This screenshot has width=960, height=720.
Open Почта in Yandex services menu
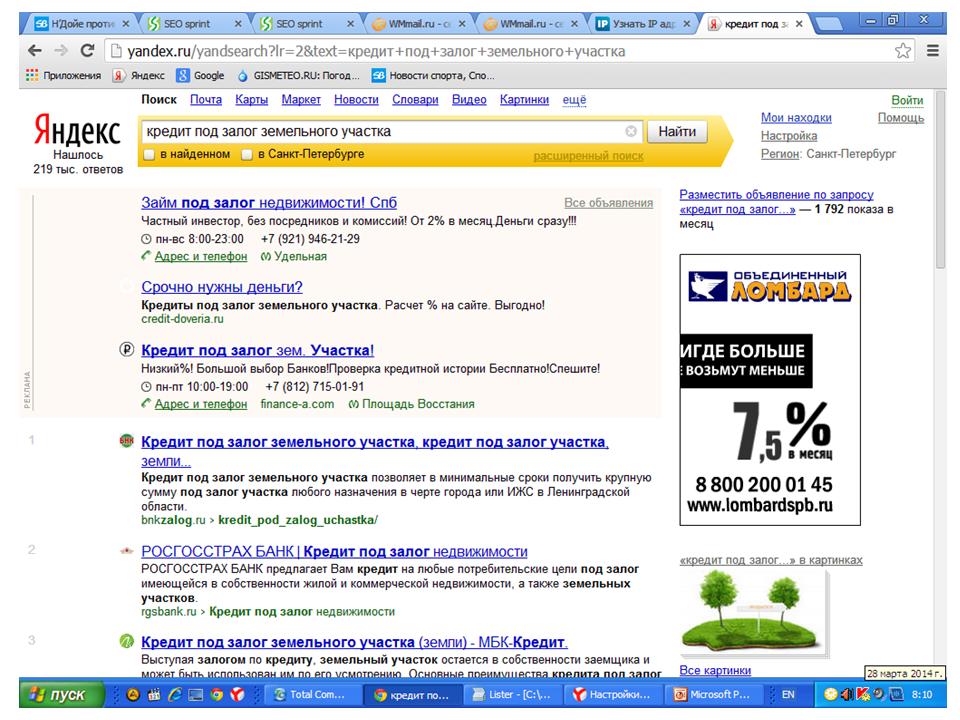tap(206, 100)
